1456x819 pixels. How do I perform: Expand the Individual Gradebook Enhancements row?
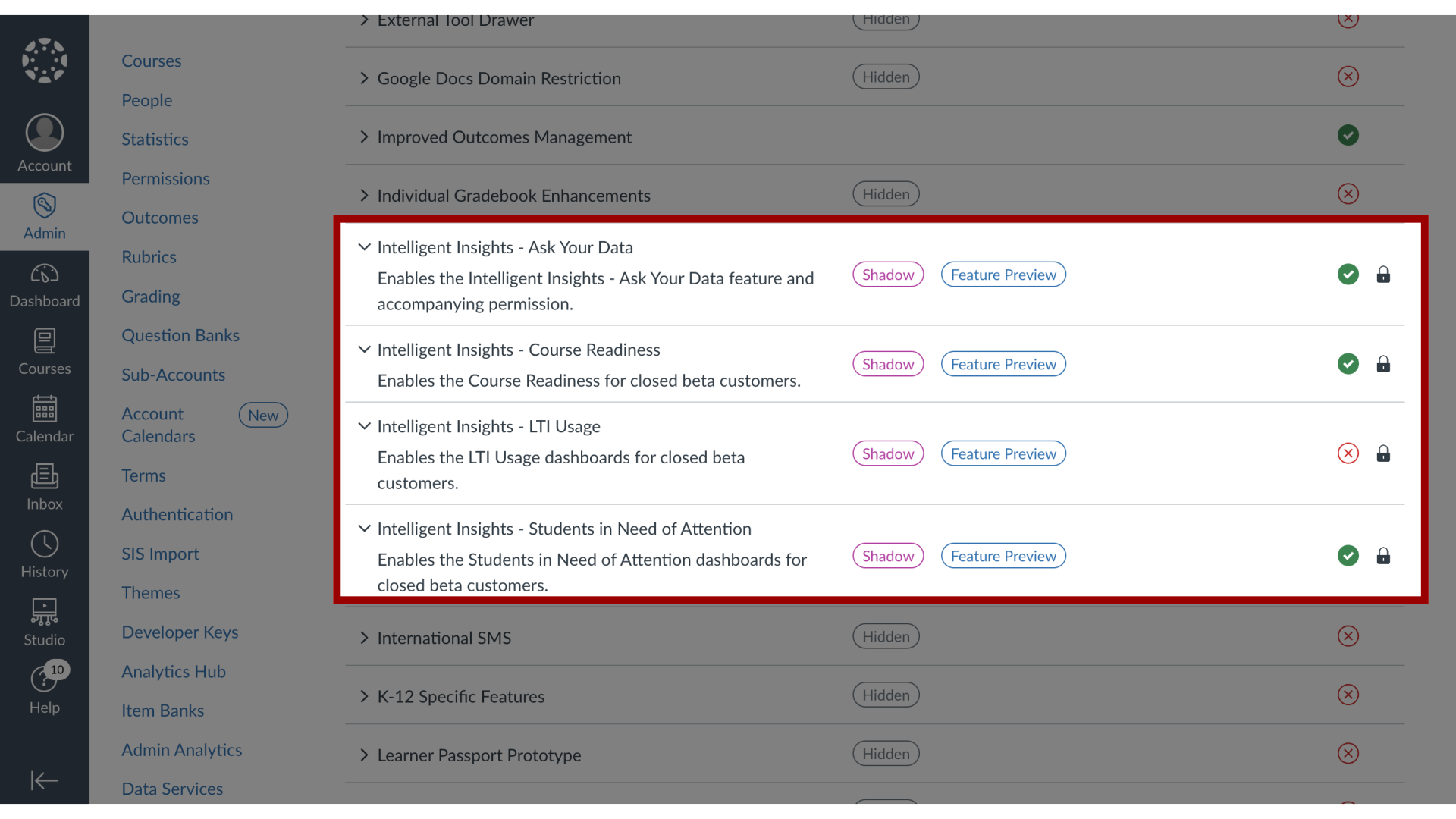[x=366, y=195]
